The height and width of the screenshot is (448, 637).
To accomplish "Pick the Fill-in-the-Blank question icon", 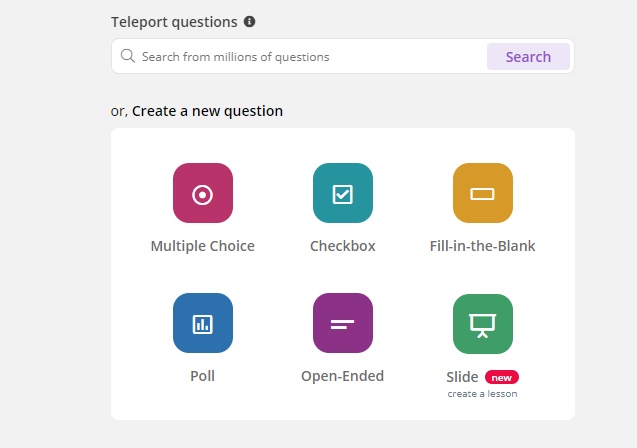I will click(x=483, y=193).
